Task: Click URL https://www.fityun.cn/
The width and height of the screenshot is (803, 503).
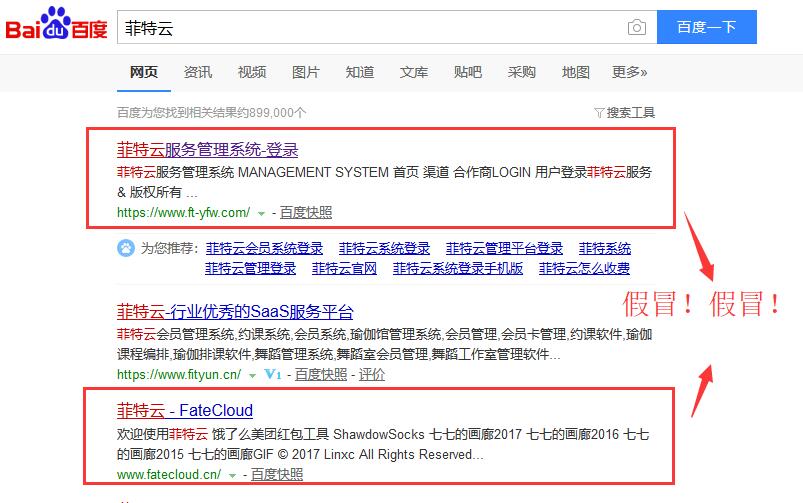Action: 179,374
